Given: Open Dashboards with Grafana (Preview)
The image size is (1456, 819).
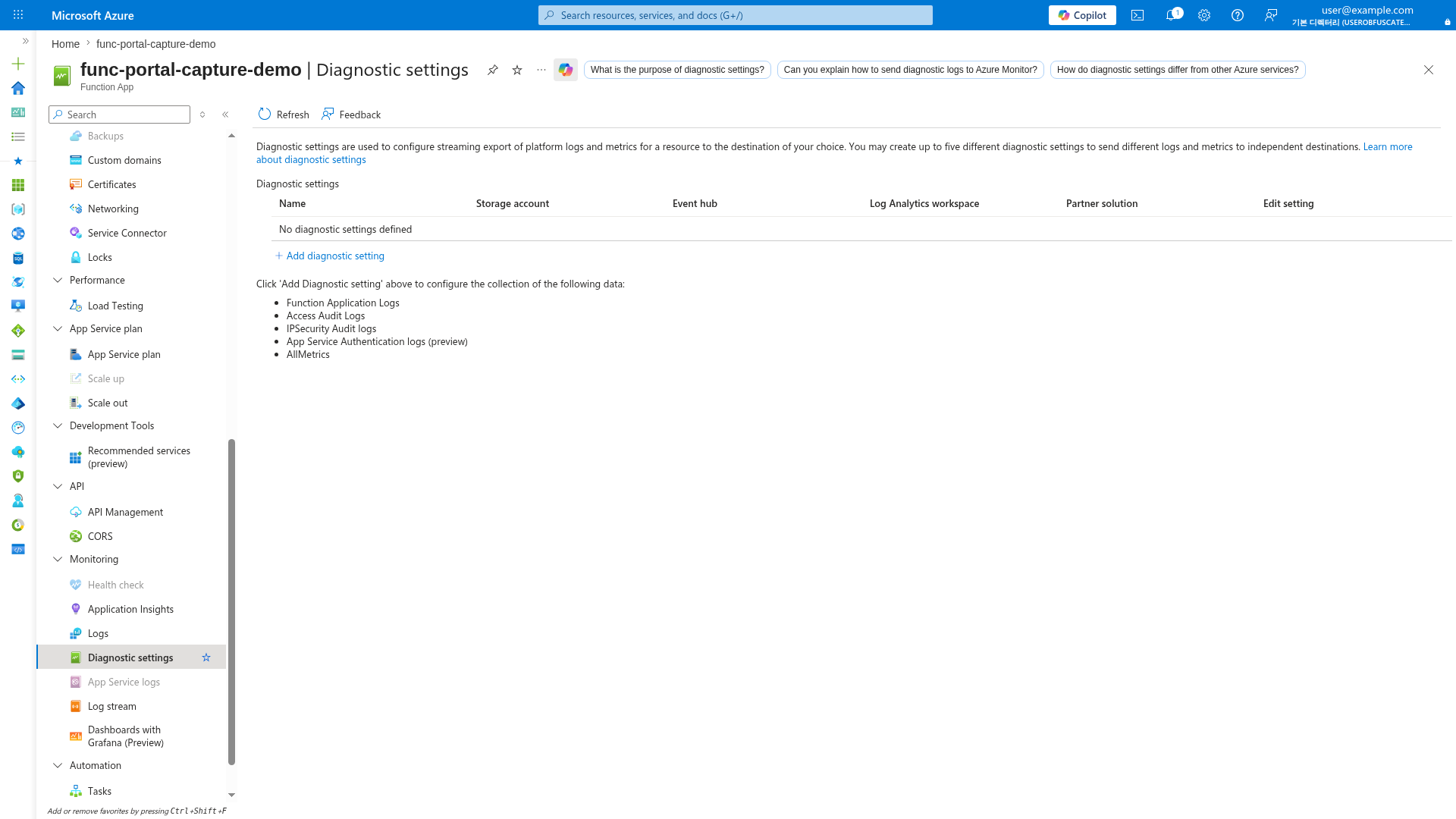Looking at the screenshot, I should pyautogui.click(x=131, y=736).
